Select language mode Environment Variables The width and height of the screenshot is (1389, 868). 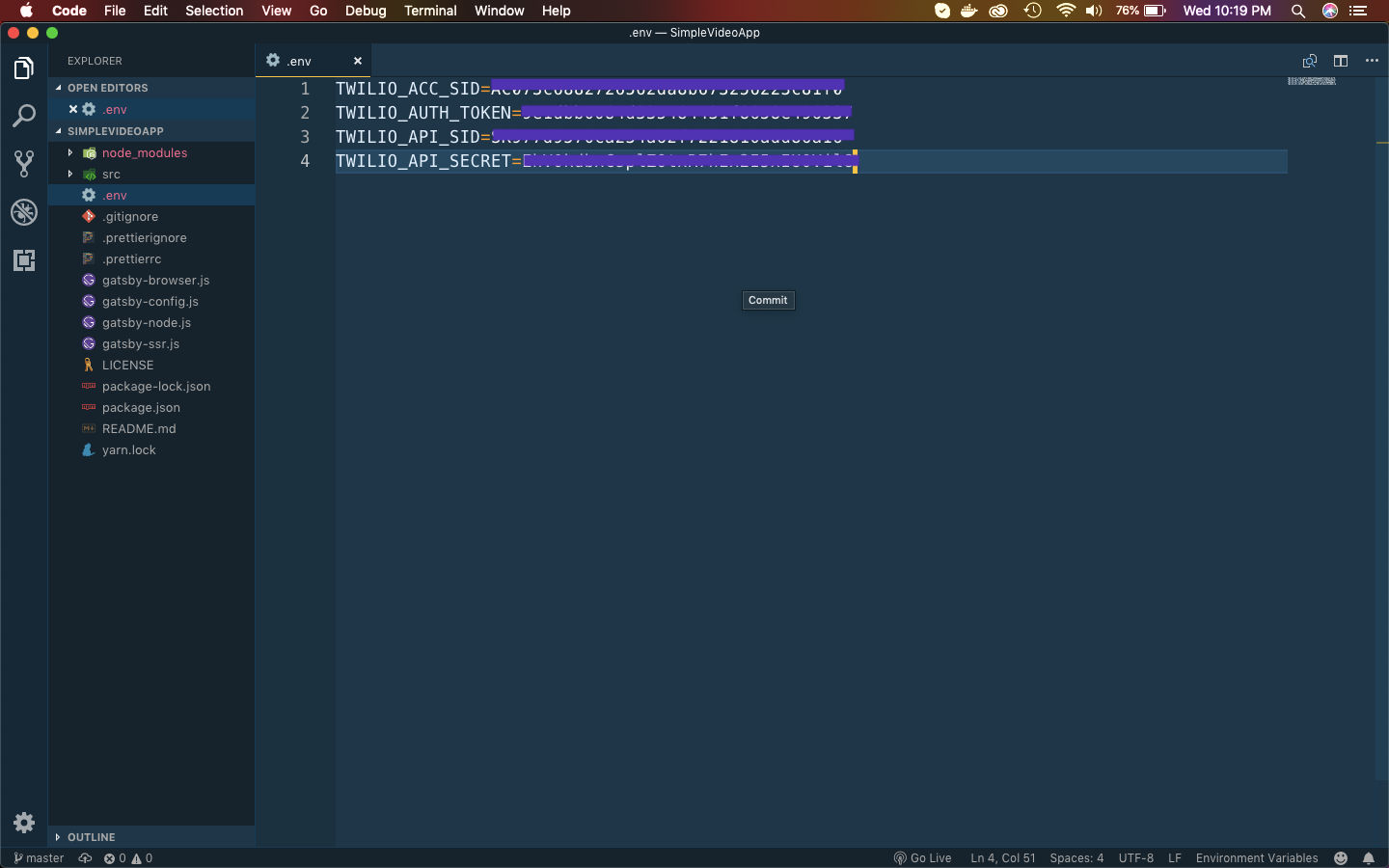point(1256,858)
